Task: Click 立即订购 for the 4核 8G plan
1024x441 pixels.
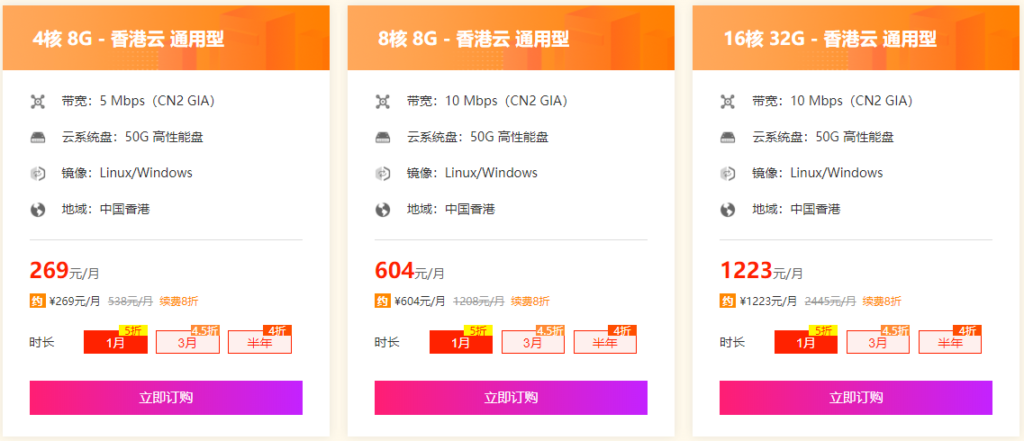Action: pyautogui.click(x=166, y=398)
